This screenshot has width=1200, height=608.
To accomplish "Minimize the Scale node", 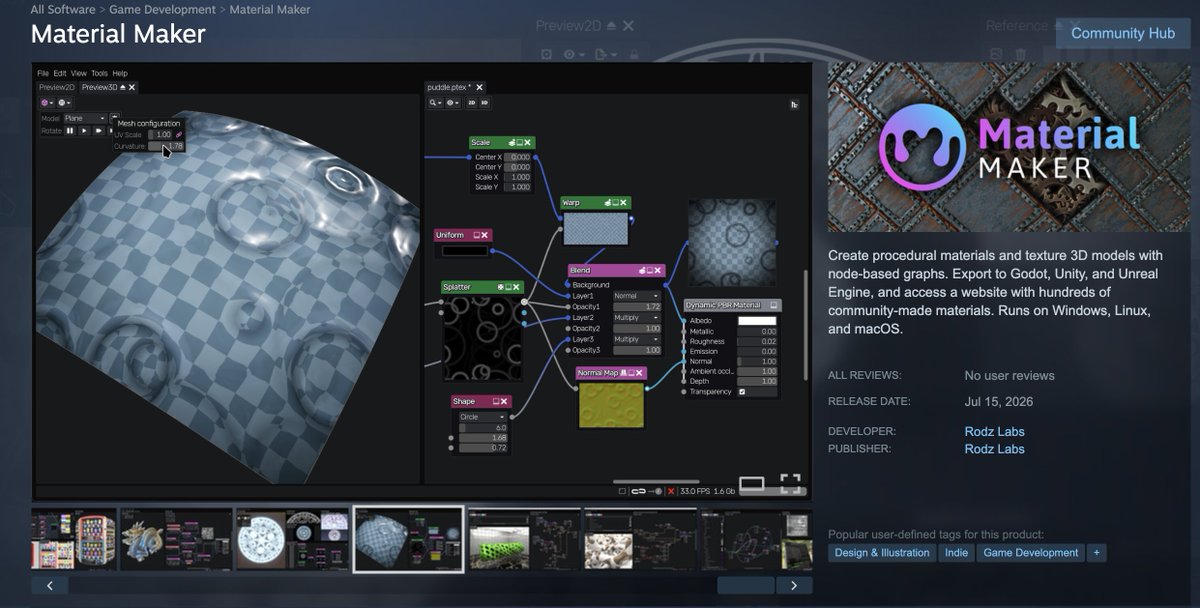I will (x=520, y=143).
